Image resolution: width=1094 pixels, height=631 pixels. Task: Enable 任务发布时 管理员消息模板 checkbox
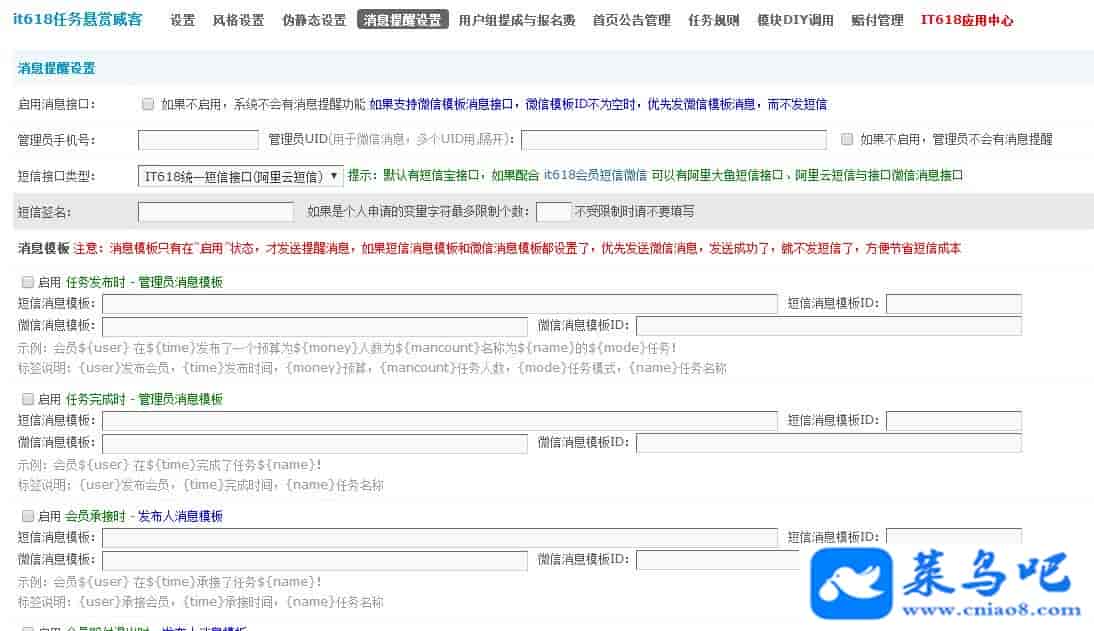point(28,282)
